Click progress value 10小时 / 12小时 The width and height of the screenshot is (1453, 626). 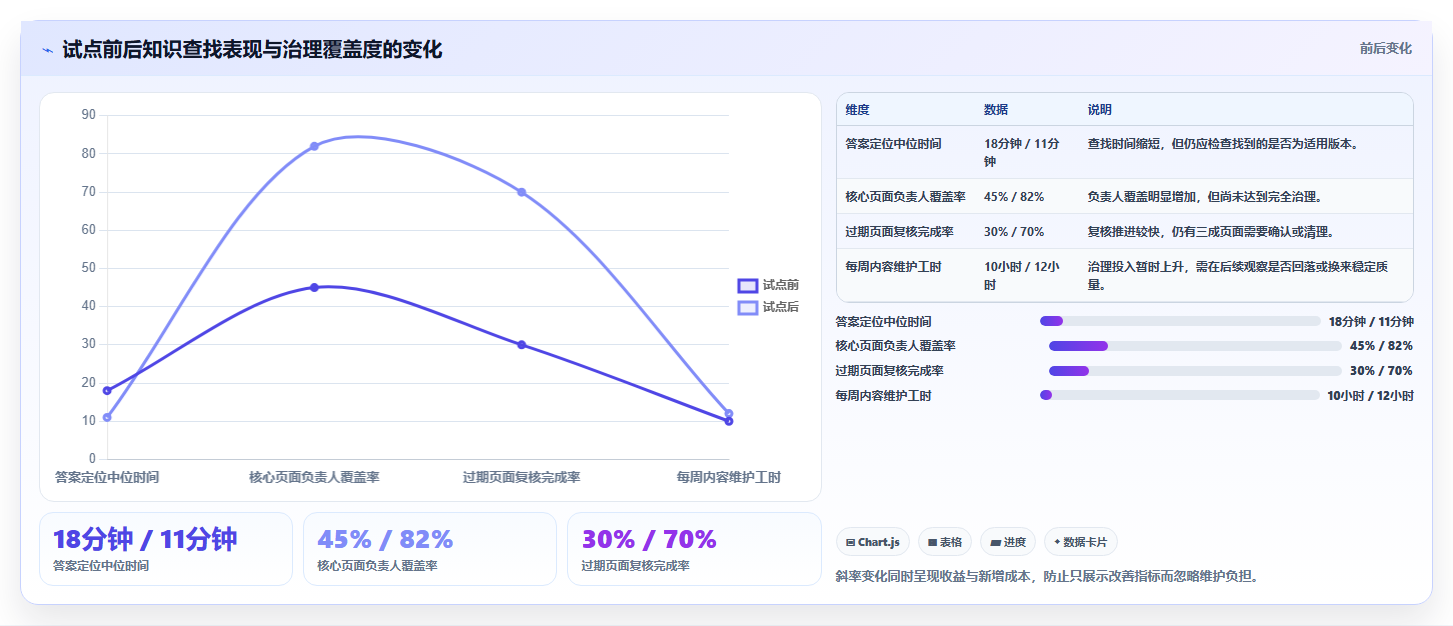[x=1371, y=395]
